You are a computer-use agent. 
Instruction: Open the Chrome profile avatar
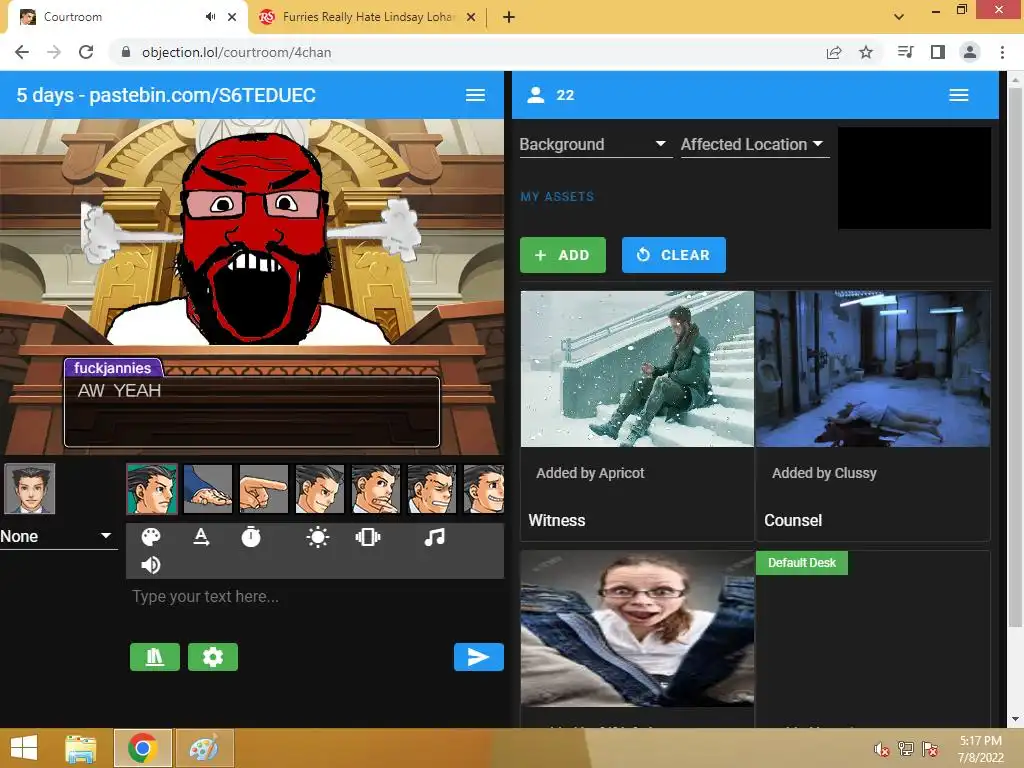(x=970, y=52)
